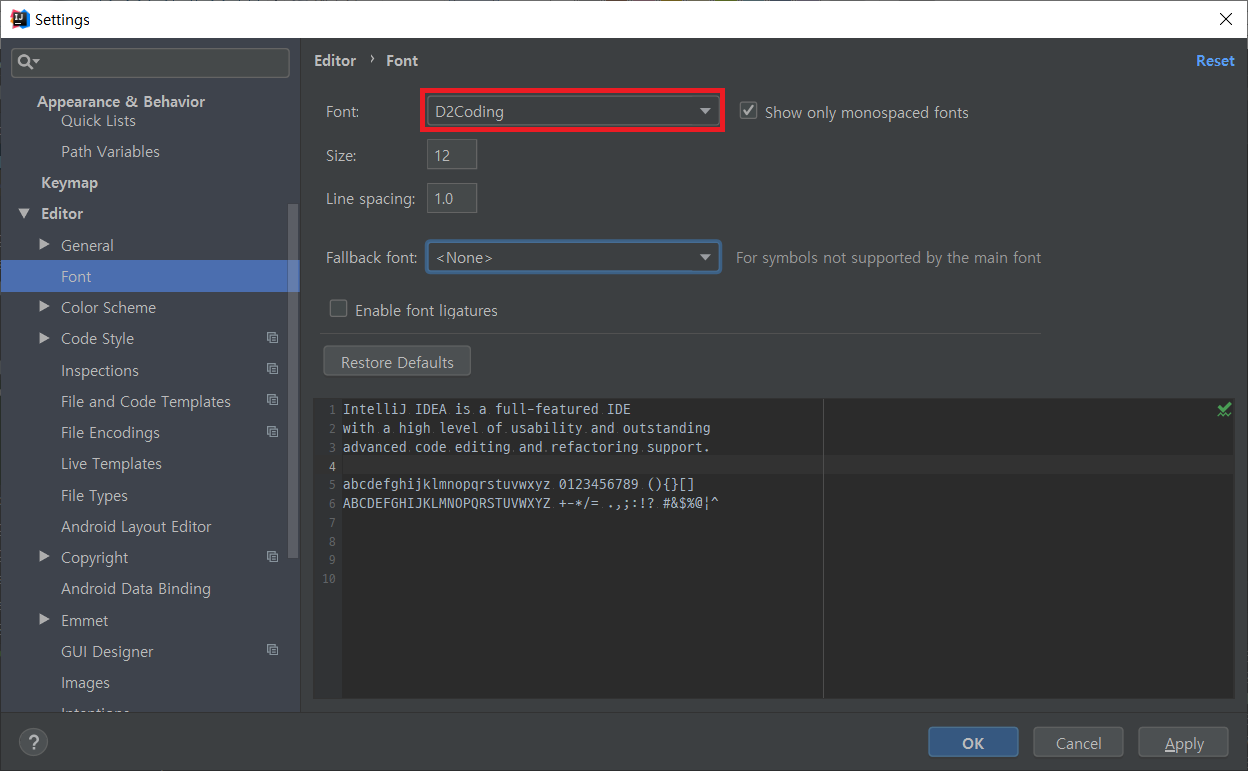Viewport: 1248px width, 771px height.
Task: Open Path Variables settings
Action: pos(110,152)
